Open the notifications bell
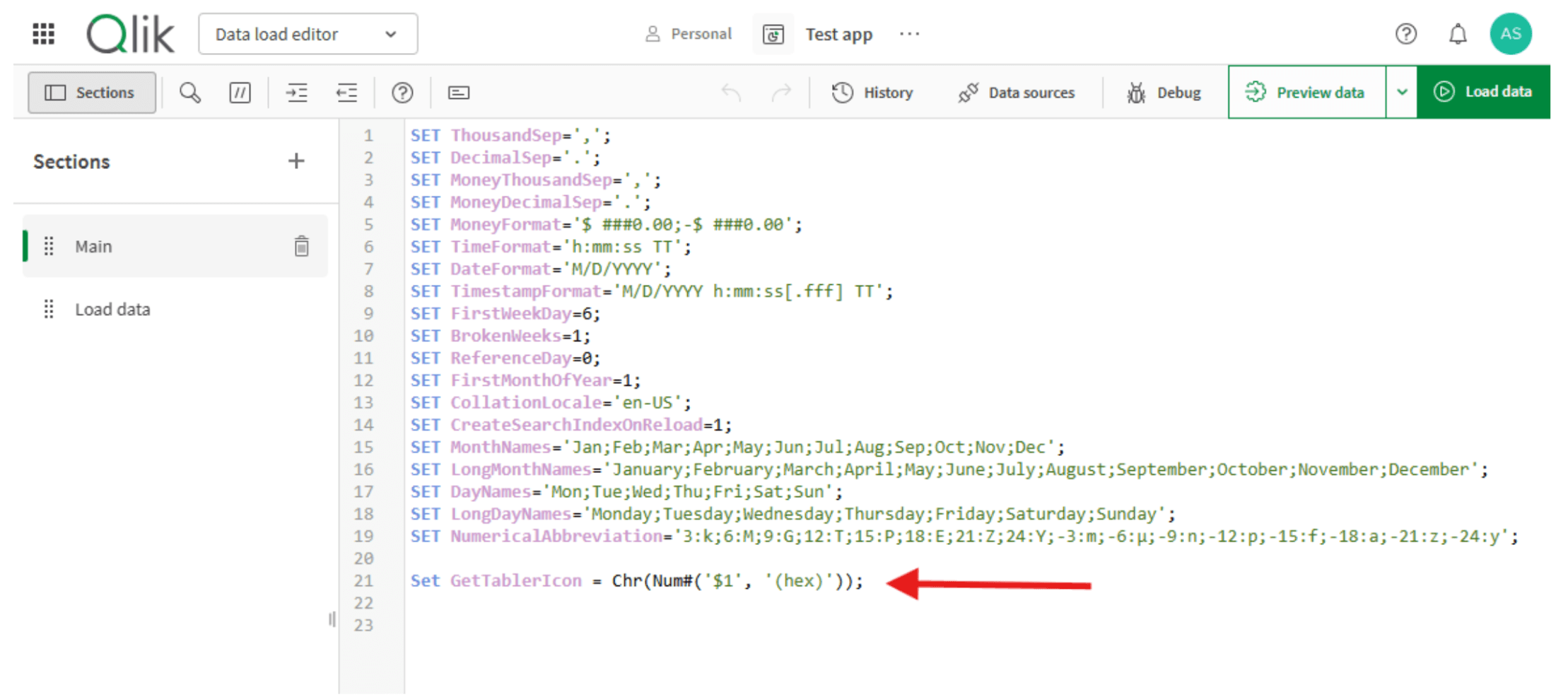 [x=1458, y=34]
